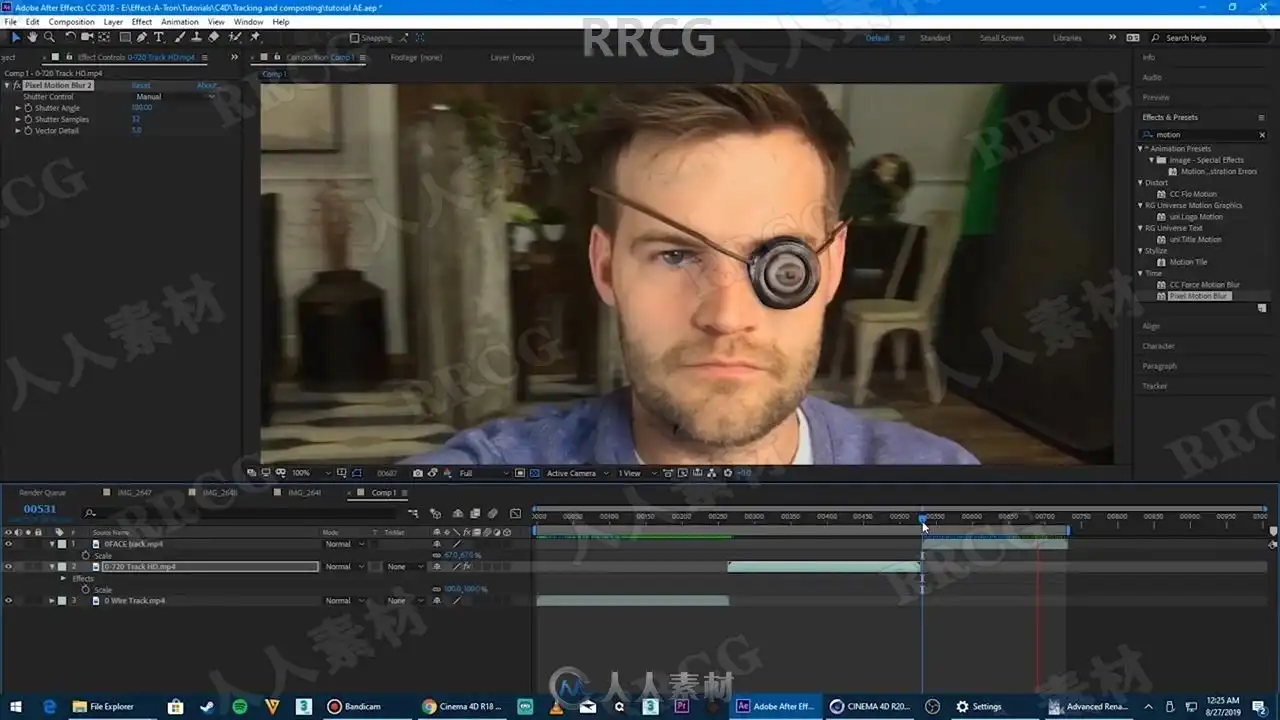Select the Pan Behind anchor point tool
1280x720 pixels.
click(104, 37)
